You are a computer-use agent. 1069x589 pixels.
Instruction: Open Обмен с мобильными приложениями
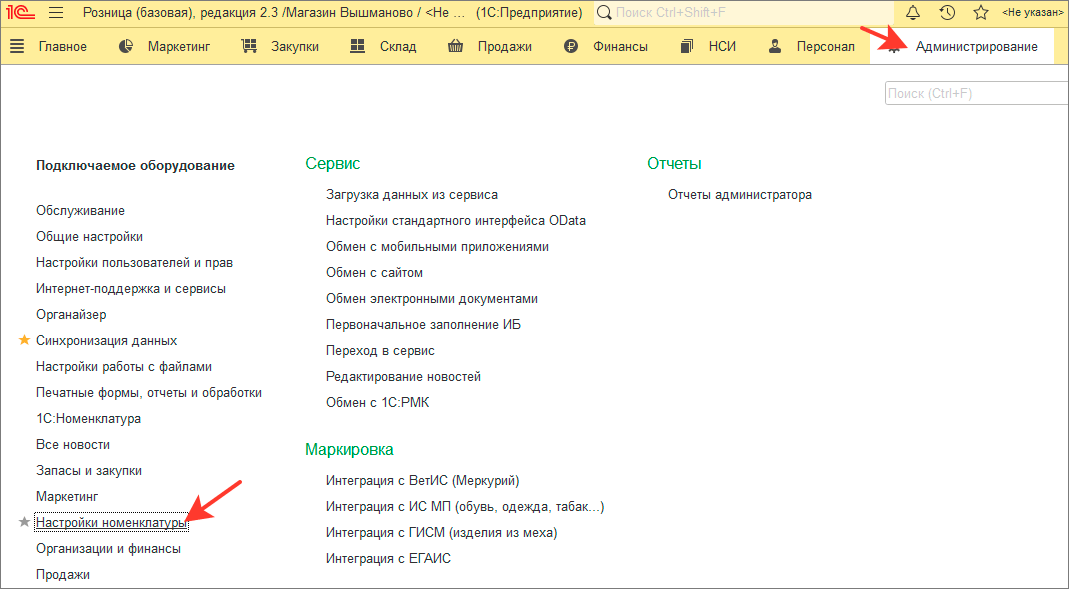tap(437, 246)
